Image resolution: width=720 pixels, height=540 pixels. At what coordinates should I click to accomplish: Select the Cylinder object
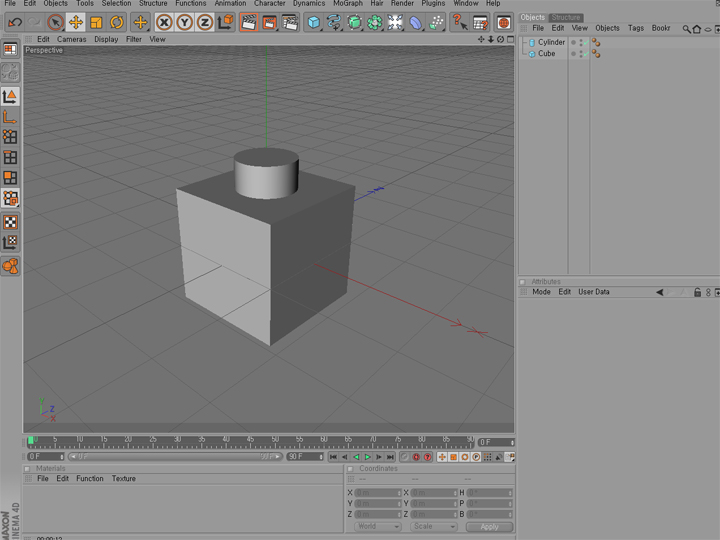[551, 42]
